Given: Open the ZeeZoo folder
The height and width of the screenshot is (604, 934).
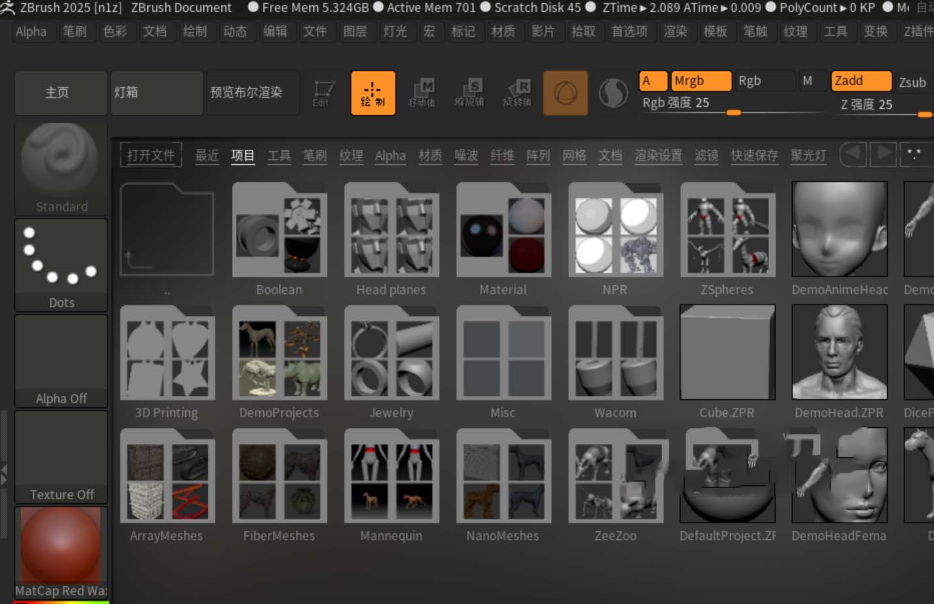Looking at the screenshot, I should (x=615, y=485).
